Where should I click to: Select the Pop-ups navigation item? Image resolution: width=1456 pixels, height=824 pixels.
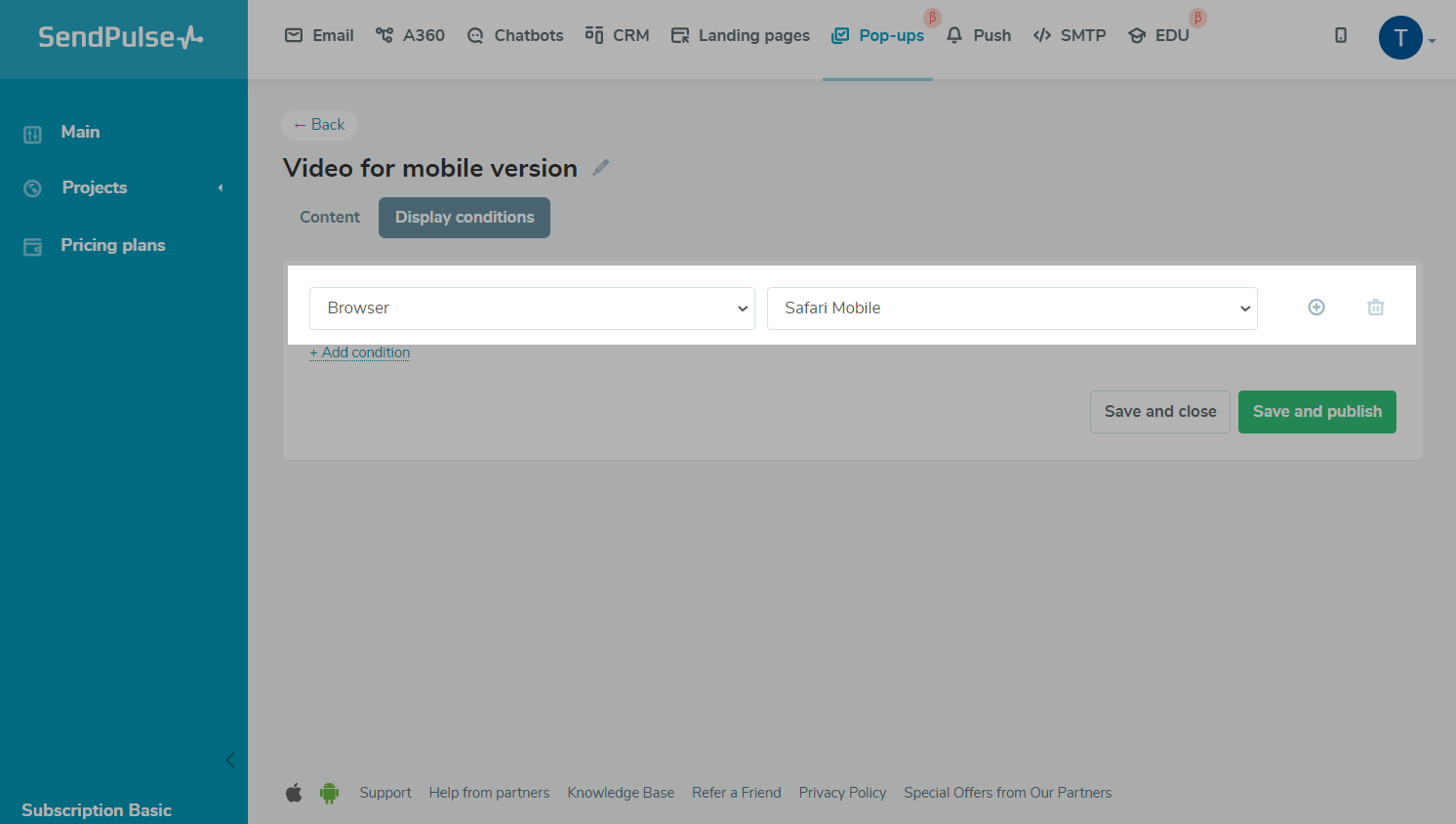coord(877,35)
